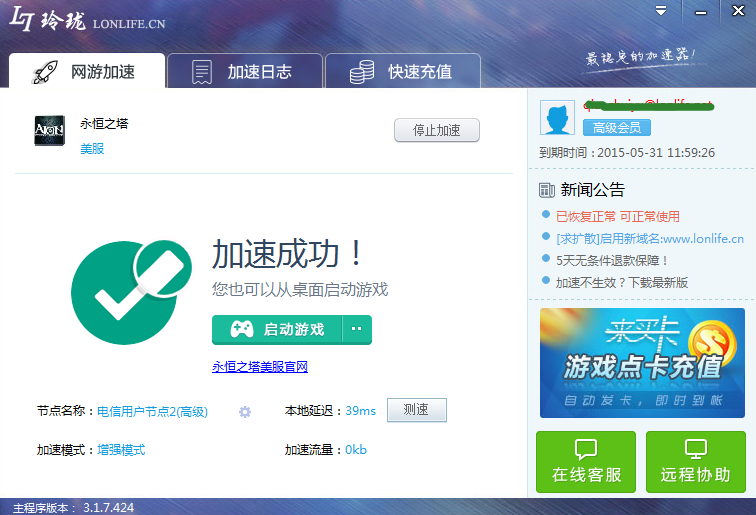756x515 pixels.
Task: Click the 增强模式 acceleration mode
Action: point(121,450)
